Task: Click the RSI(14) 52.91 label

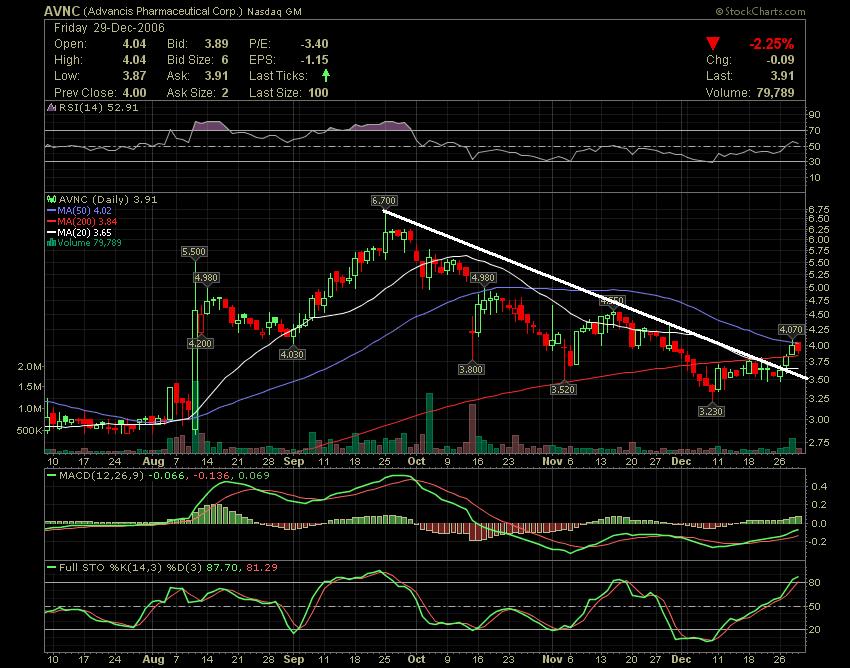Action: tap(99, 107)
